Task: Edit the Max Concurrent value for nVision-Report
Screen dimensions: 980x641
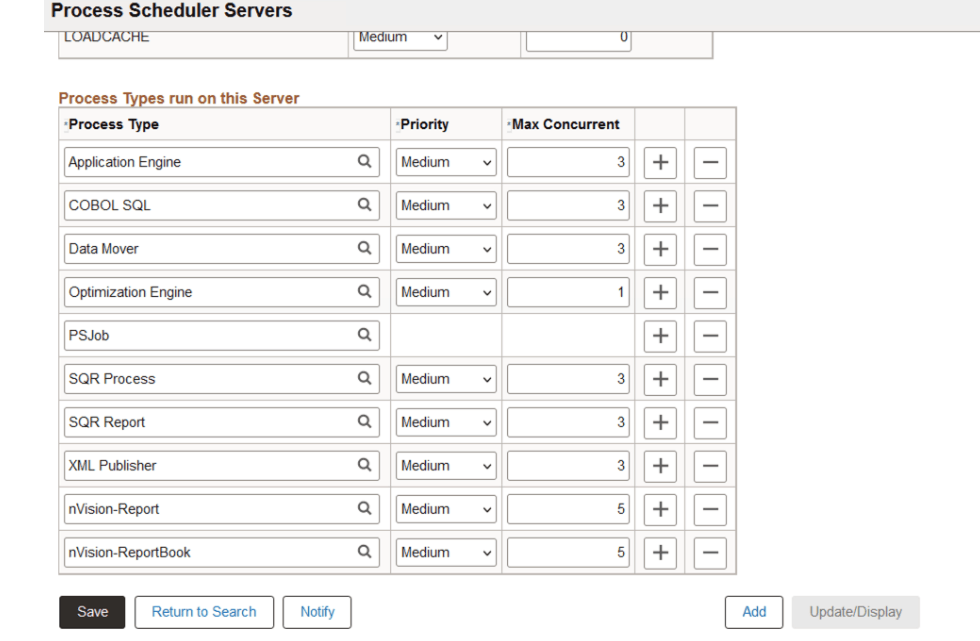Action: tap(568, 508)
